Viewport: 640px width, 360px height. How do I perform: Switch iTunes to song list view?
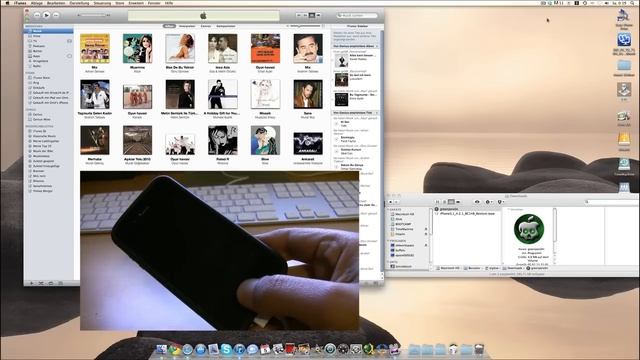click(299, 15)
